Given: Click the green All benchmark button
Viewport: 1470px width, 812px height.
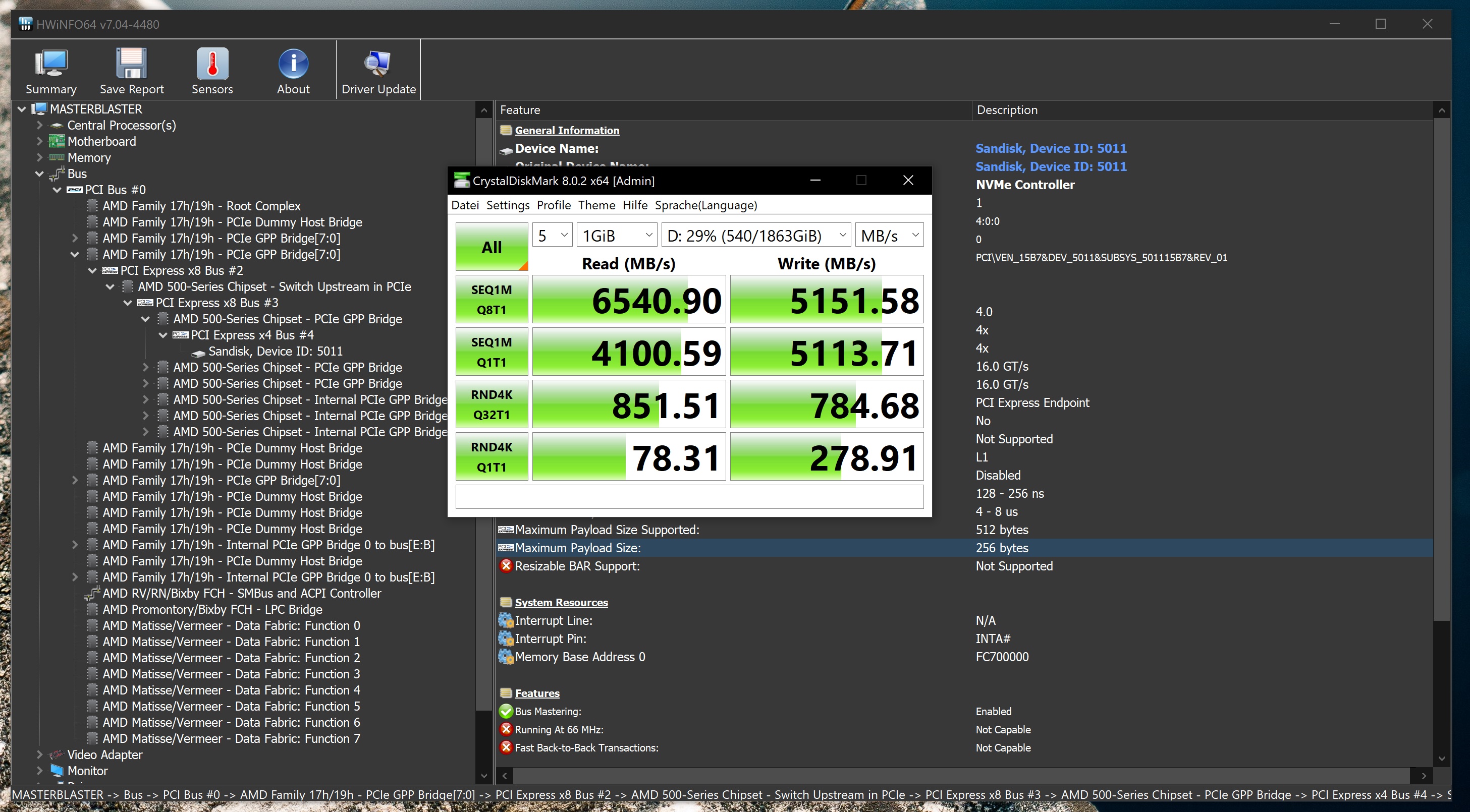Looking at the screenshot, I should (492, 247).
